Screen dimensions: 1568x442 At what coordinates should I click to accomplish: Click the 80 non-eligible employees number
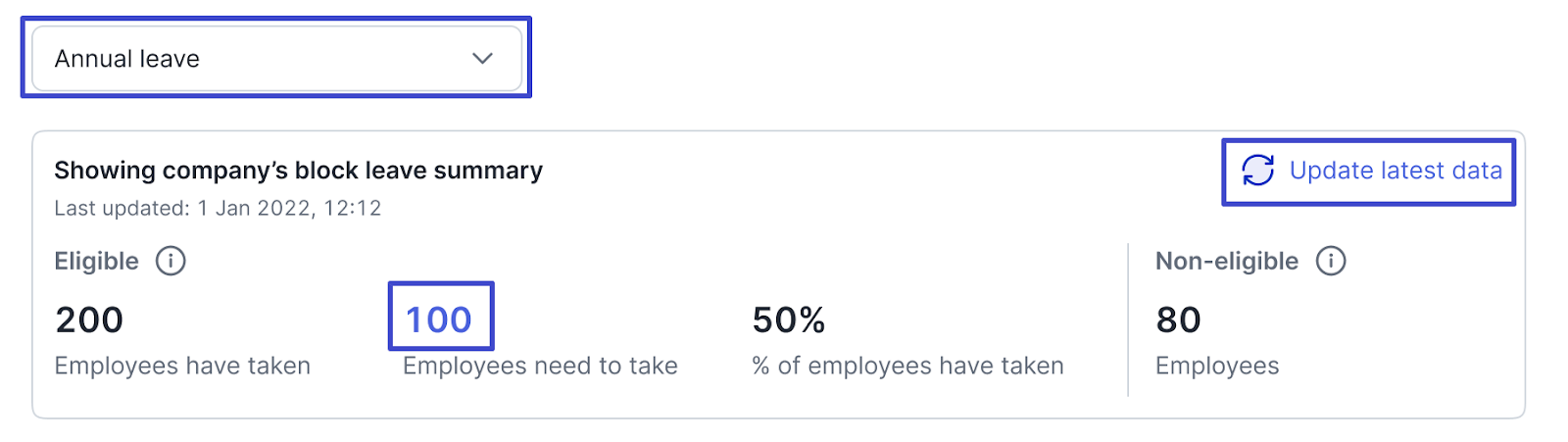[x=1178, y=319]
